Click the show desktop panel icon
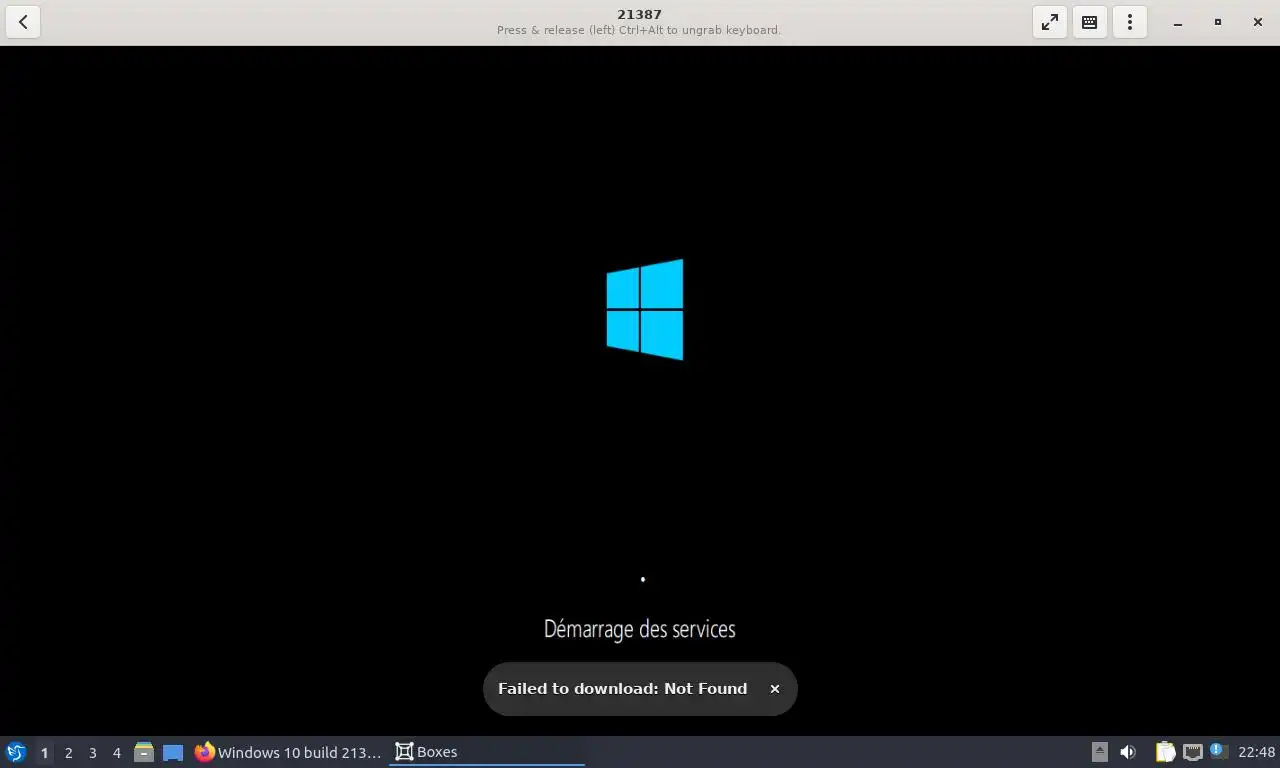1280x768 pixels. (173, 752)
